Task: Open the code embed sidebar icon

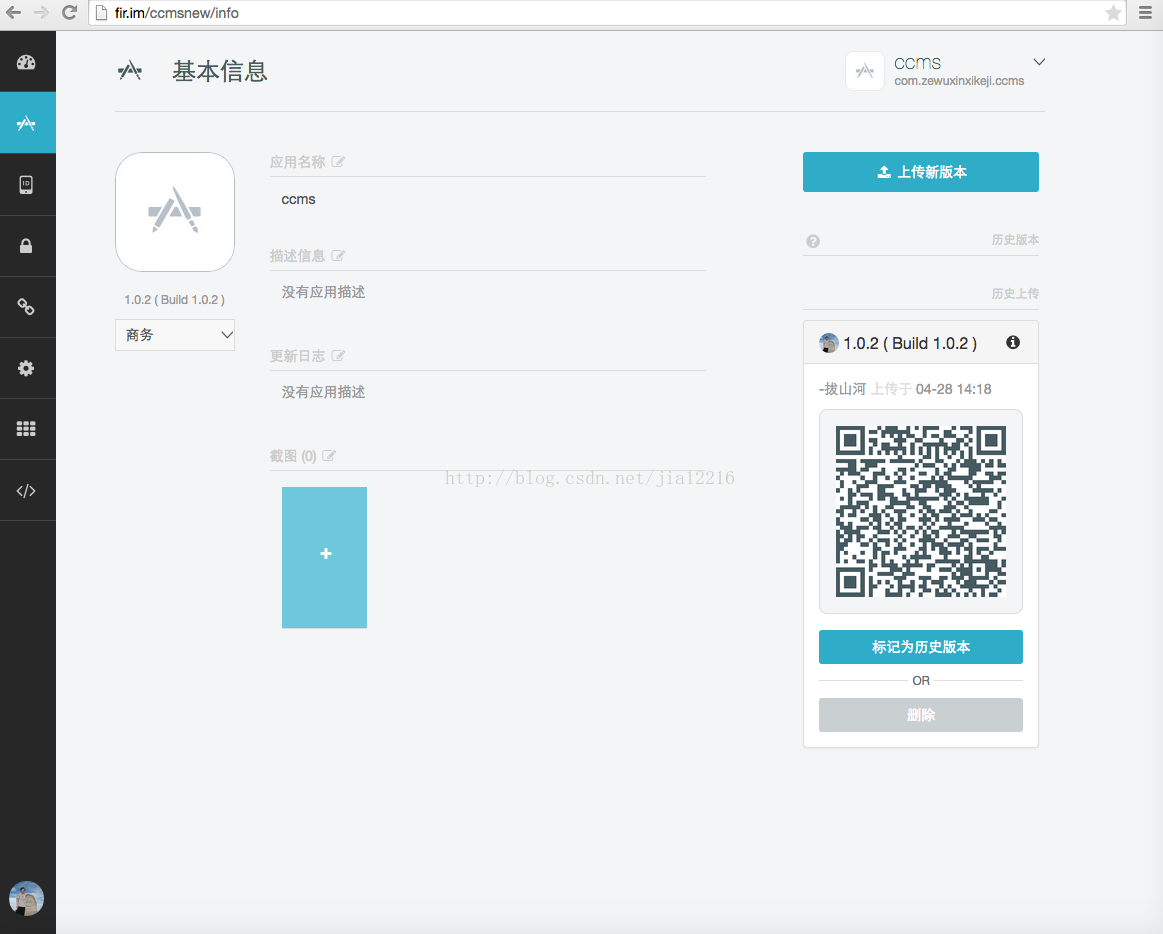Action: coord(26,490)
